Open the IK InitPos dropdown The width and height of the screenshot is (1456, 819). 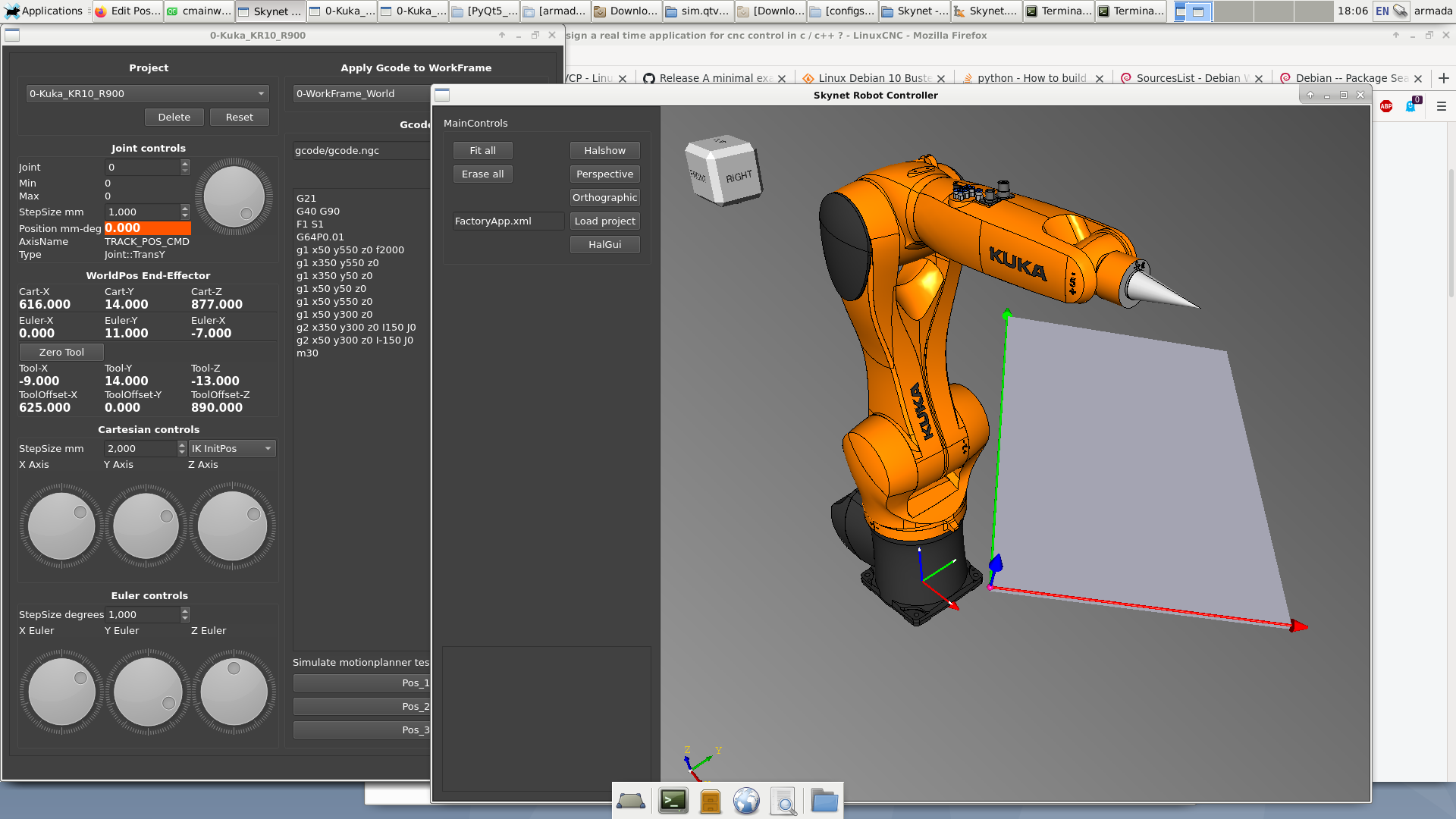[x=231, y=448]
